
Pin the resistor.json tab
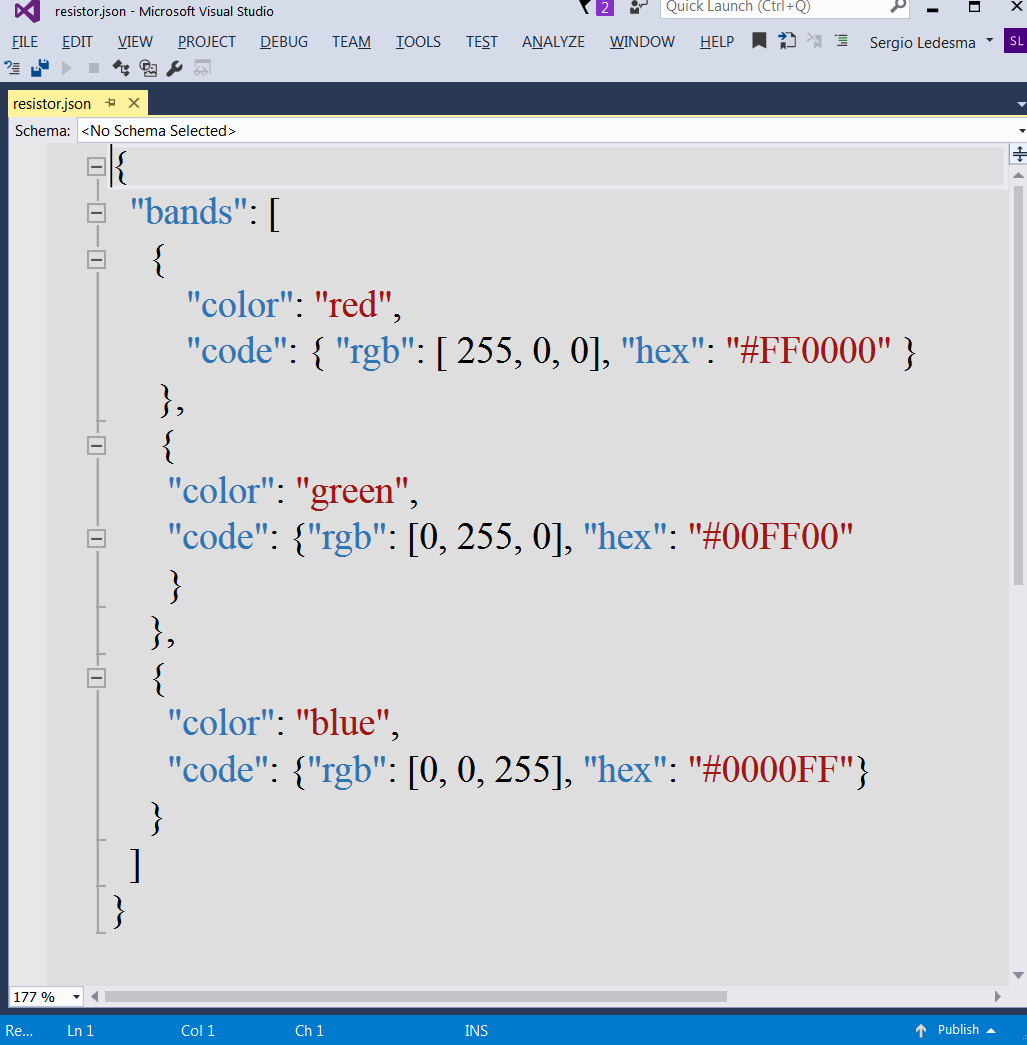[111, 103]
